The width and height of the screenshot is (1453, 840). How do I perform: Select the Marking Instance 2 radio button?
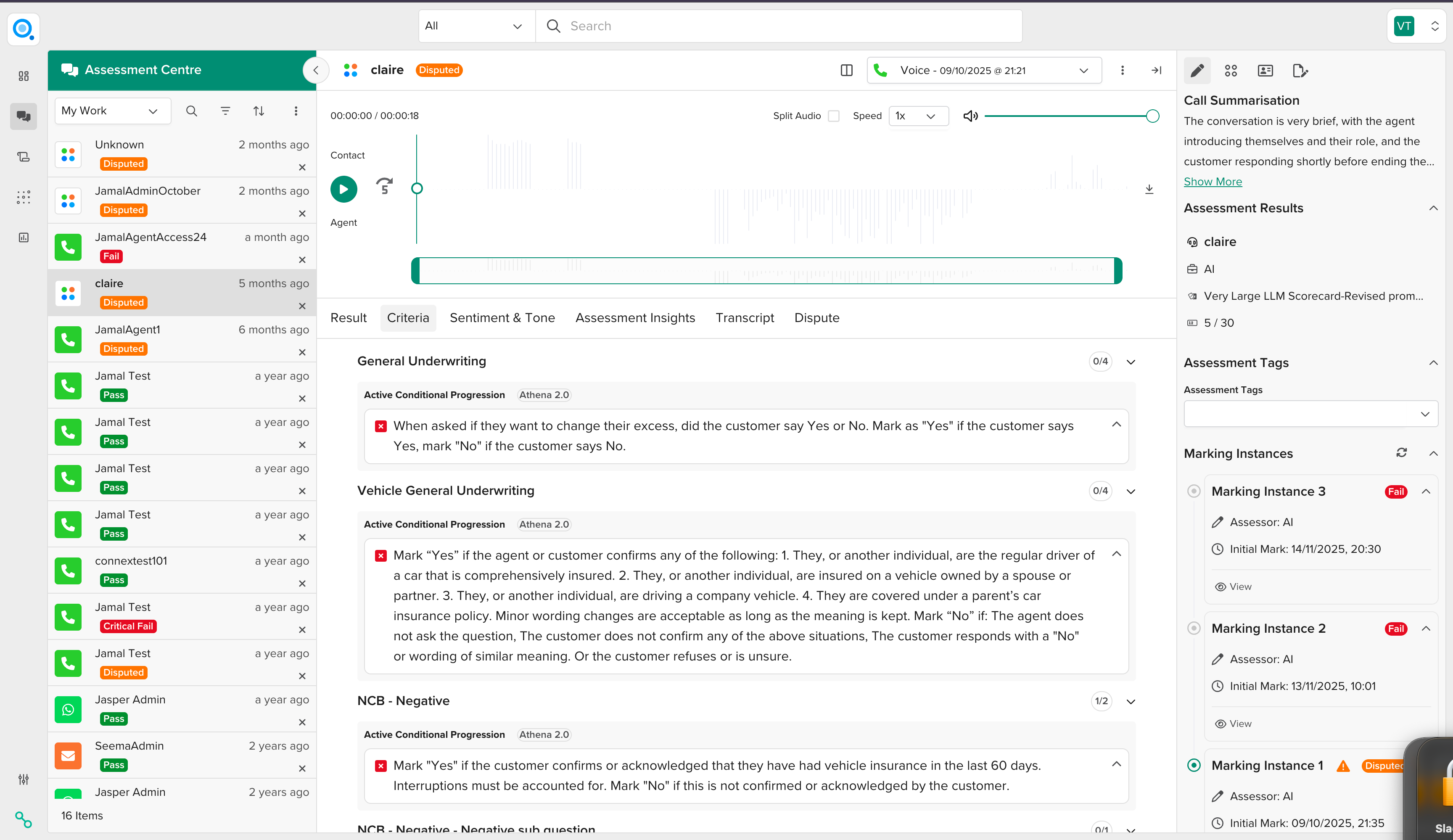coord(1194,628)
